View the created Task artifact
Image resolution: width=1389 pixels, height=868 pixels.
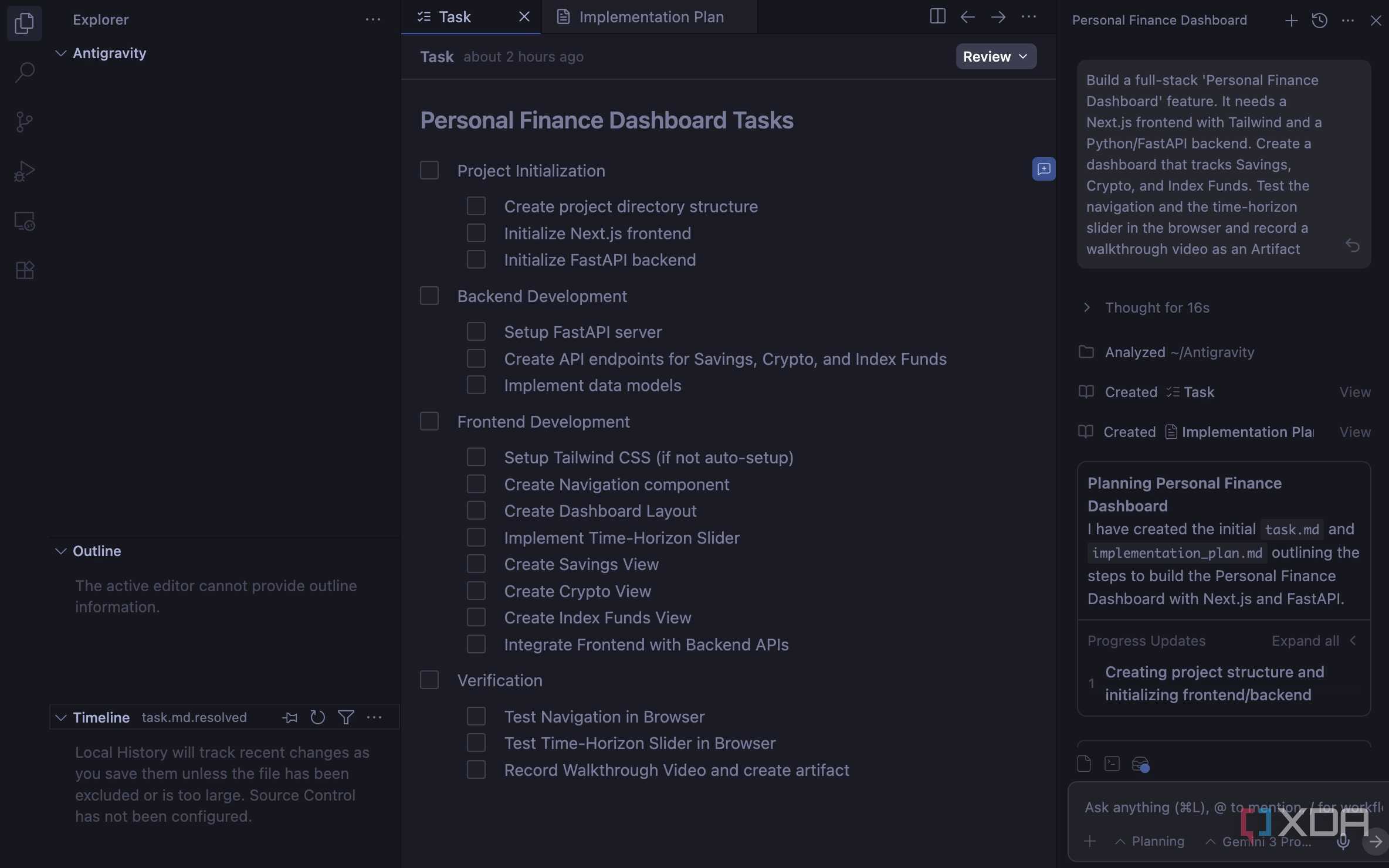coord(1355,392)
